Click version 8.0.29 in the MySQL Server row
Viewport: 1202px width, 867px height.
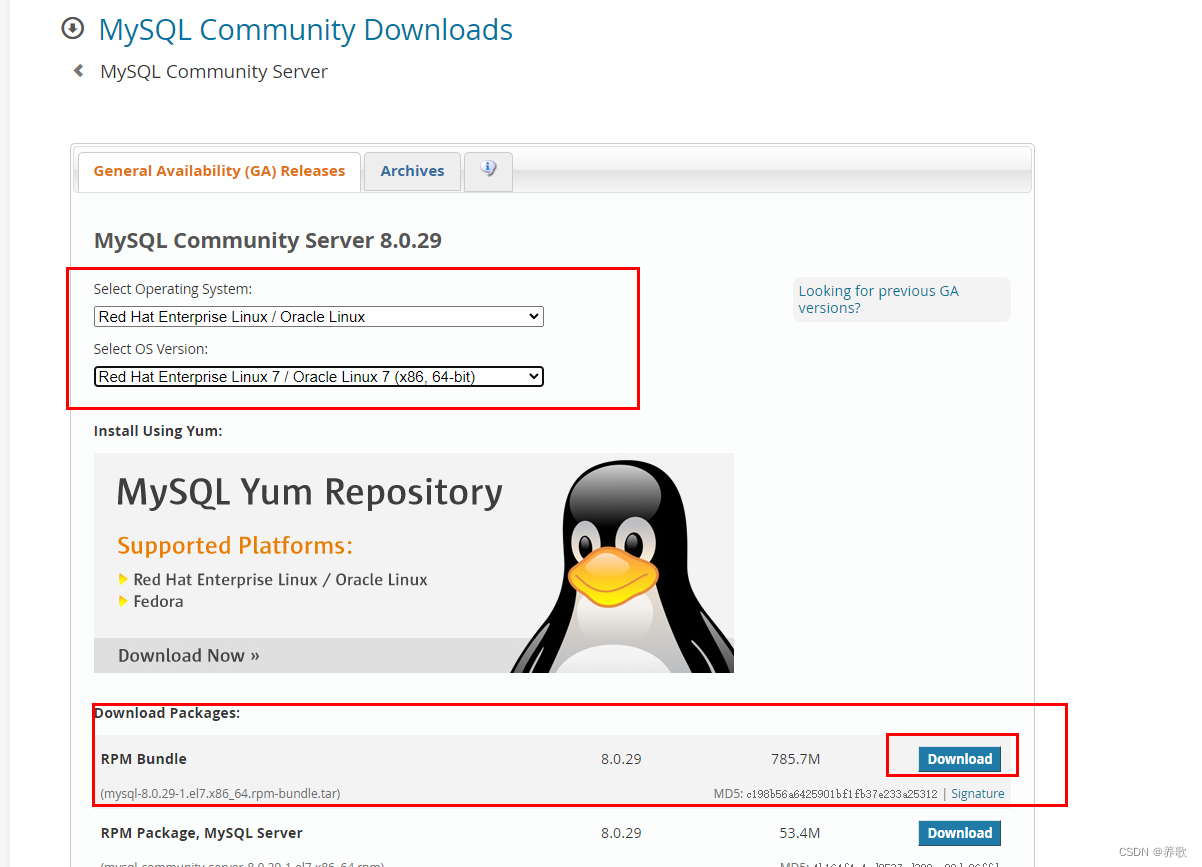coord(621,833)
